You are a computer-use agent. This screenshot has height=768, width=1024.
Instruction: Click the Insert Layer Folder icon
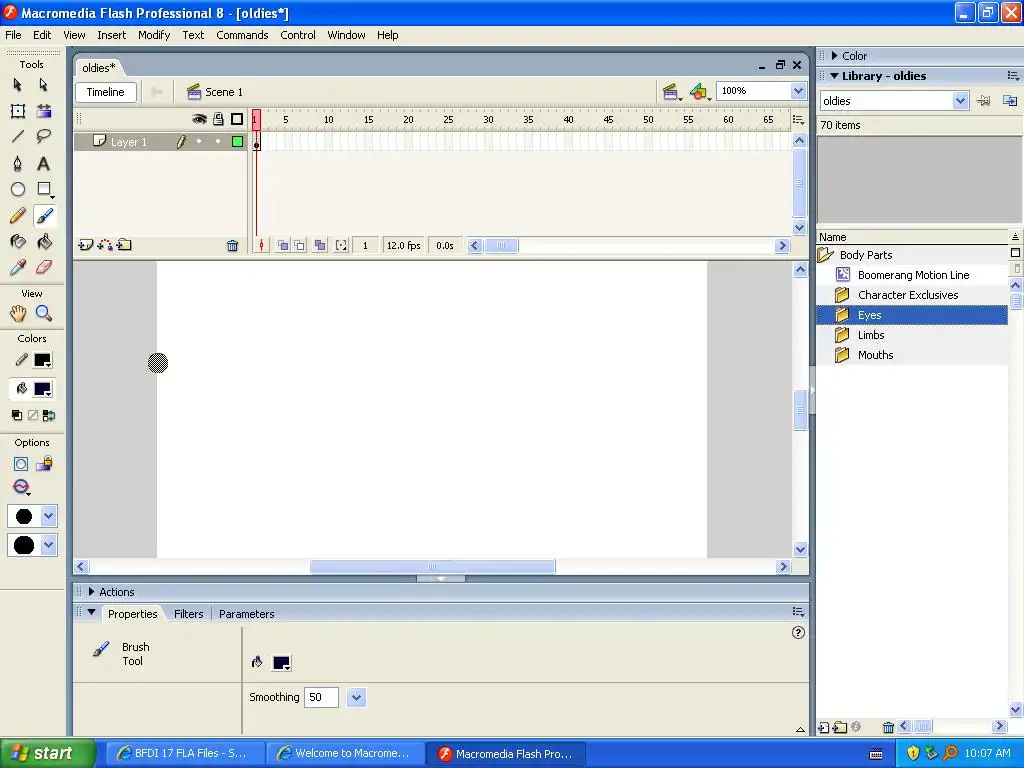coord(124,246)
